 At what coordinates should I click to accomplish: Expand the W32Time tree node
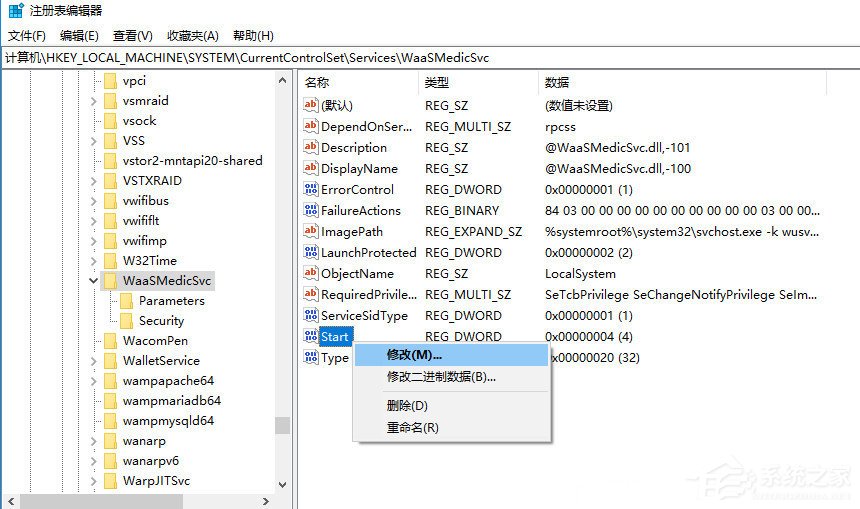click(x=93, y=261)
